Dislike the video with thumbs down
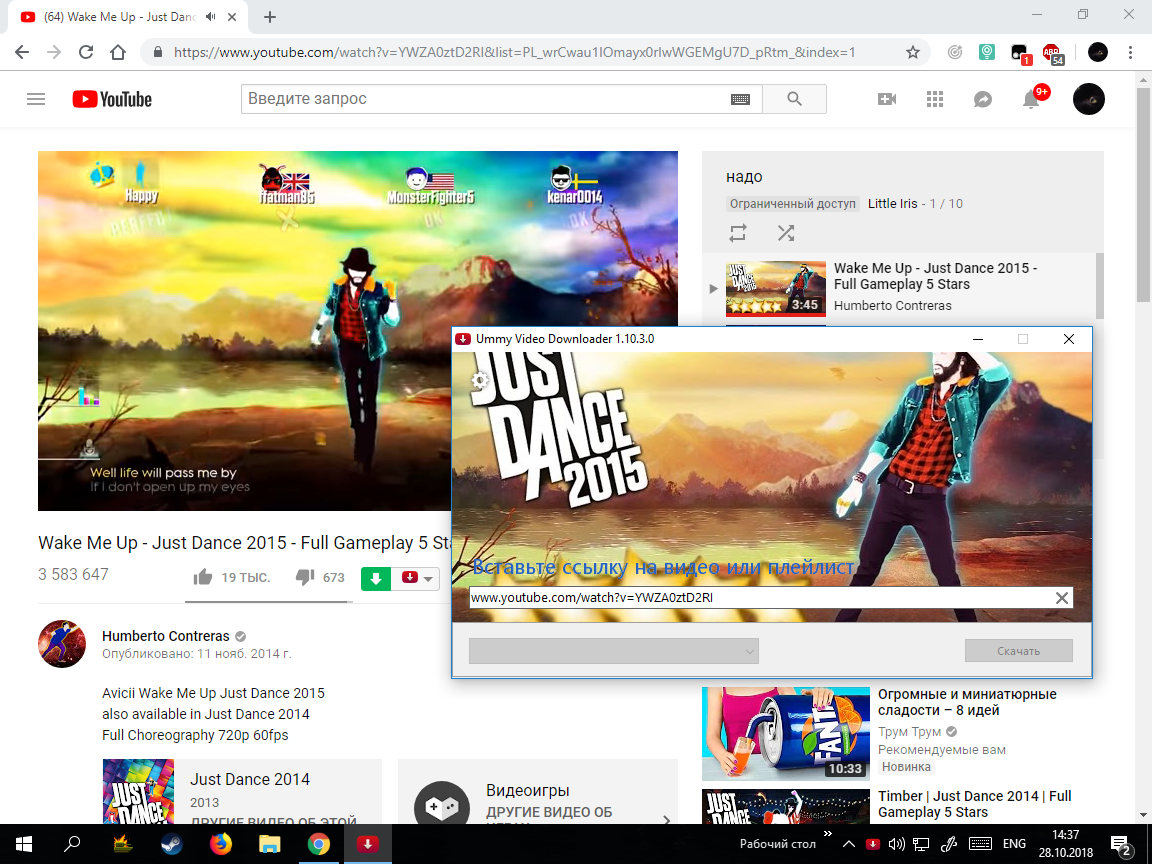Screen dimensions: 1152x864 coord(305,577)
